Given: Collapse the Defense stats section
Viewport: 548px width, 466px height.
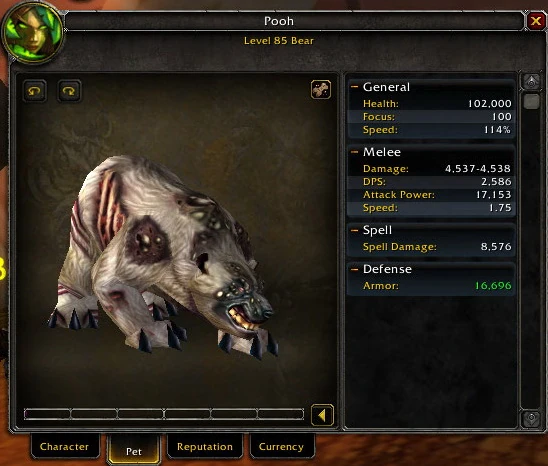Looking at the screenshot, I should click(x=354, y=269).
